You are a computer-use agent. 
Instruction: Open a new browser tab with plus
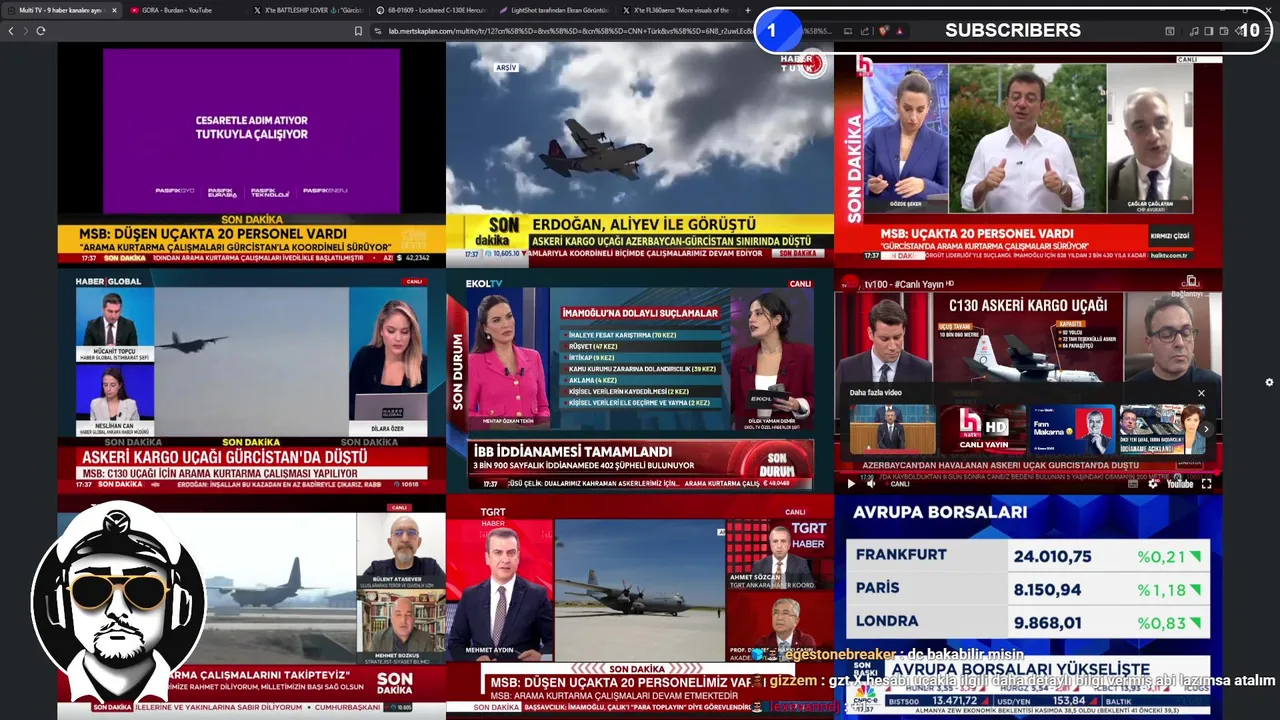tap(748, 10)
